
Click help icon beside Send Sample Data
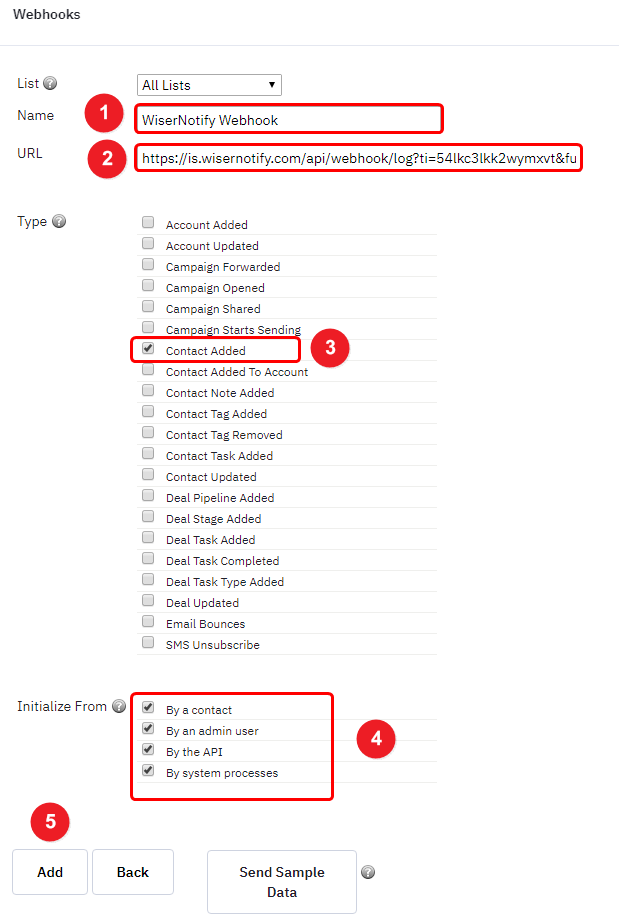point(368,872)
